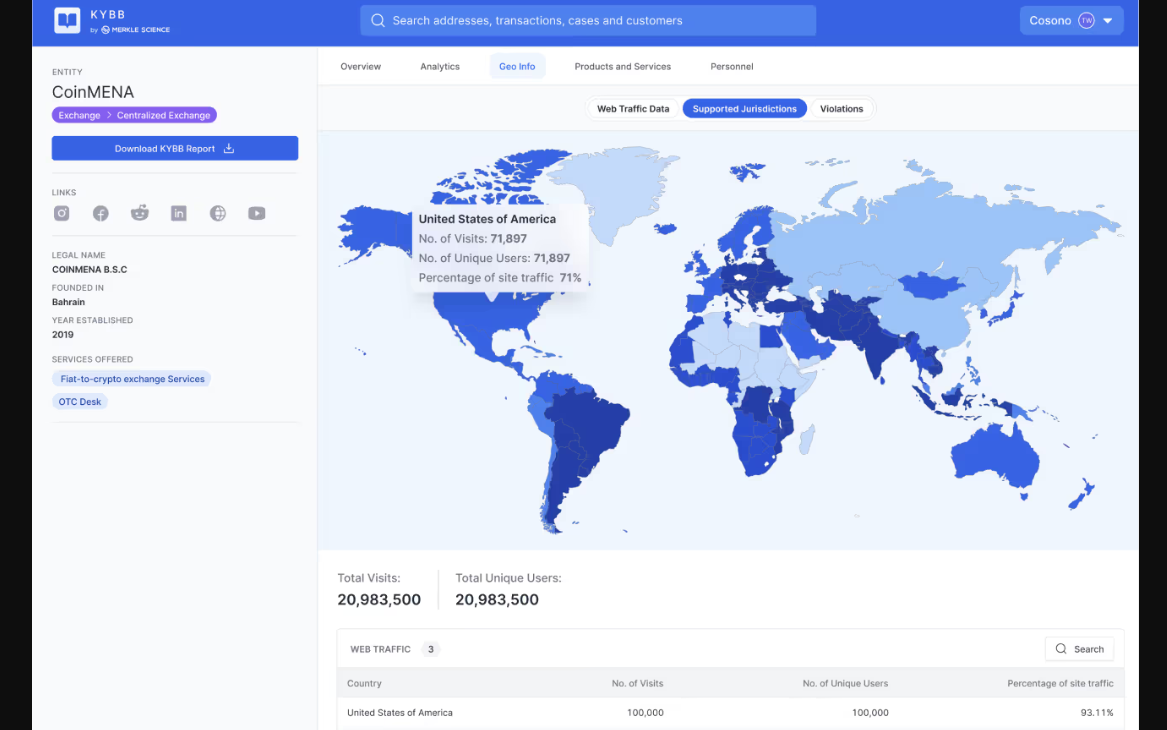
Task: Click the CoinMENA entity title
Action: coord(93,92)
